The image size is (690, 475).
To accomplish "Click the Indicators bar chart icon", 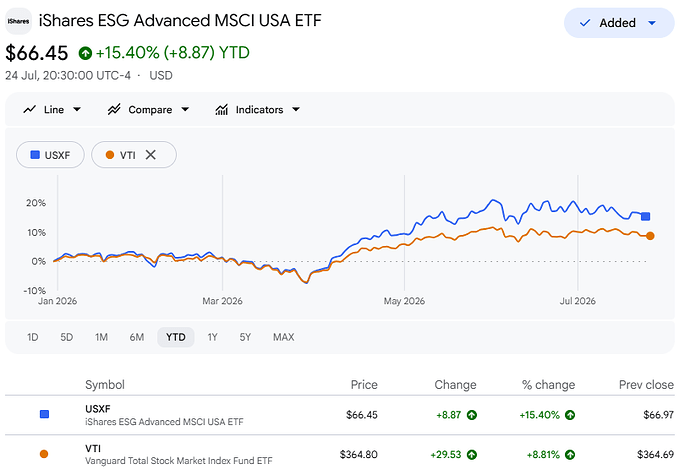I will click(x=221, y=110).
